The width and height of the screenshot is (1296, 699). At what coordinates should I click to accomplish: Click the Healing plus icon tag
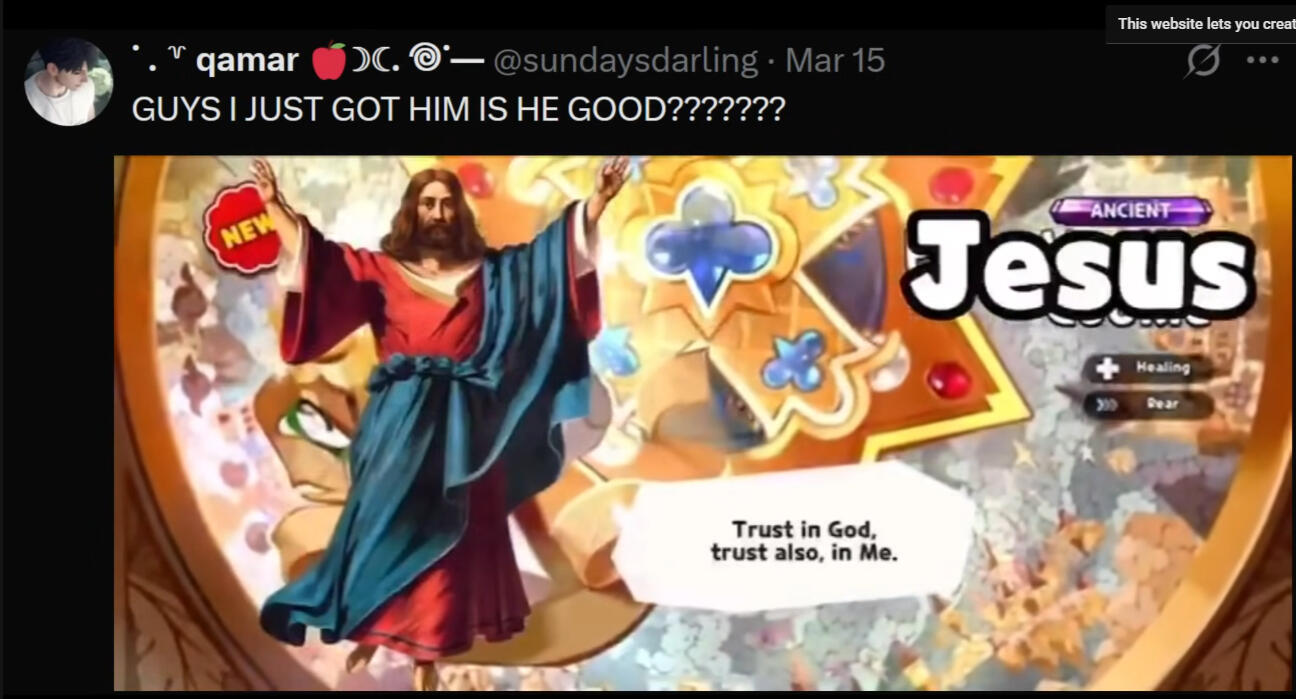click(x=1148, y=368)
